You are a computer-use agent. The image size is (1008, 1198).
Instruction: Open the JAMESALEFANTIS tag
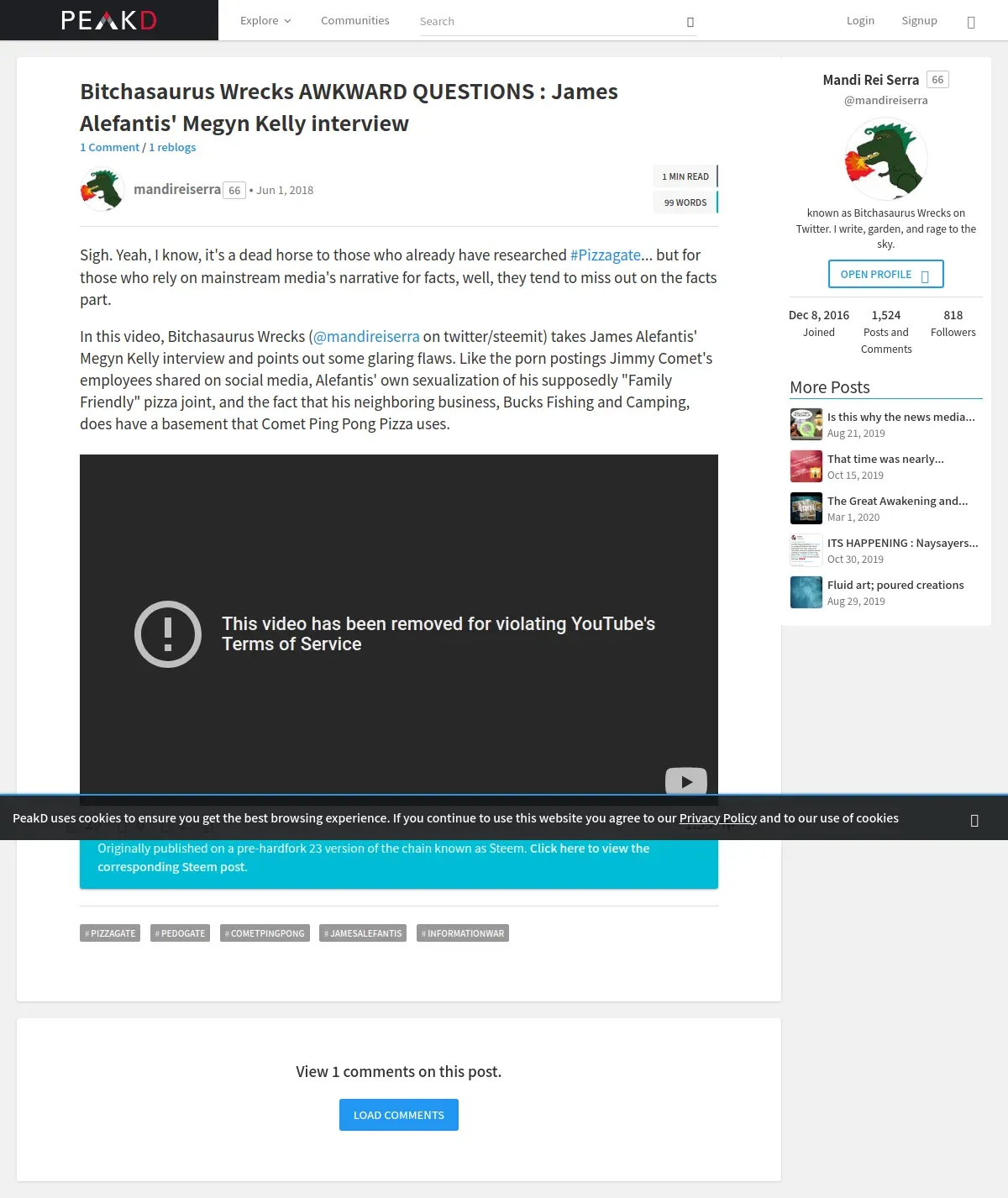363,933
